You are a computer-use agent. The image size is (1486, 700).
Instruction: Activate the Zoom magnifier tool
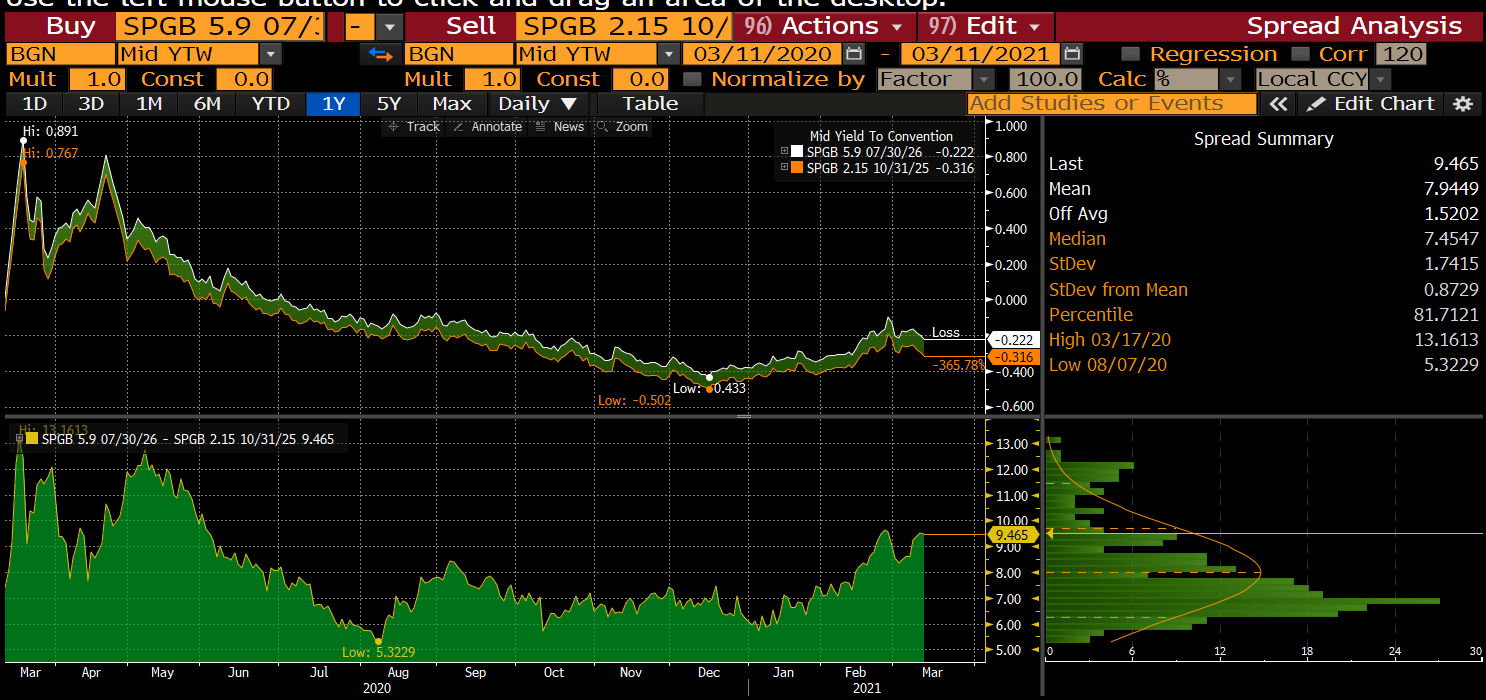pos(622,127)
